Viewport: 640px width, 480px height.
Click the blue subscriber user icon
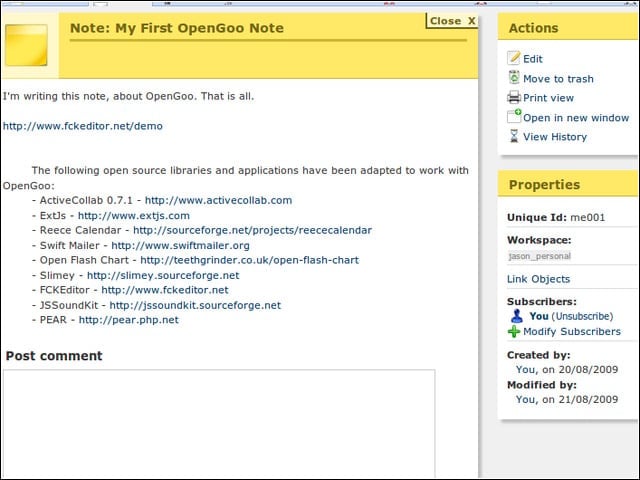point(516,316)
